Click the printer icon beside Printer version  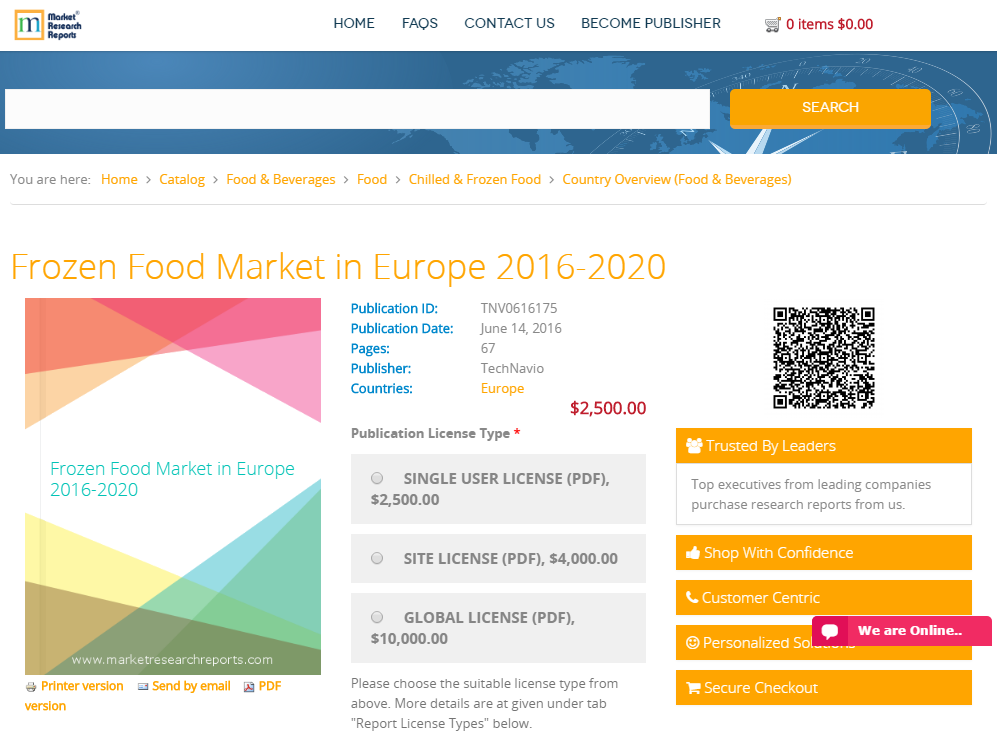tap(31, 687)
